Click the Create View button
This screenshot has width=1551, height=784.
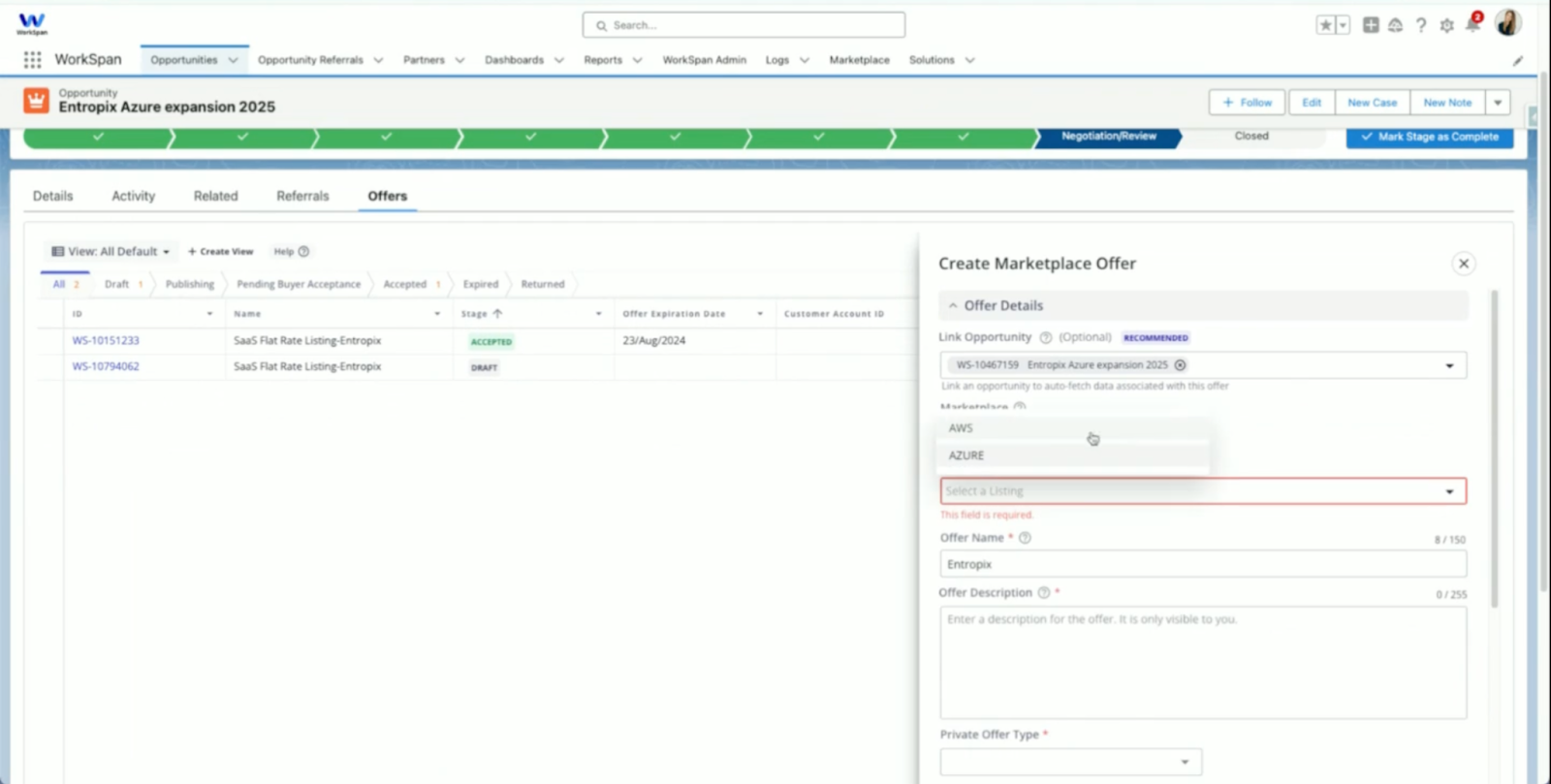(x=220, y=252)
